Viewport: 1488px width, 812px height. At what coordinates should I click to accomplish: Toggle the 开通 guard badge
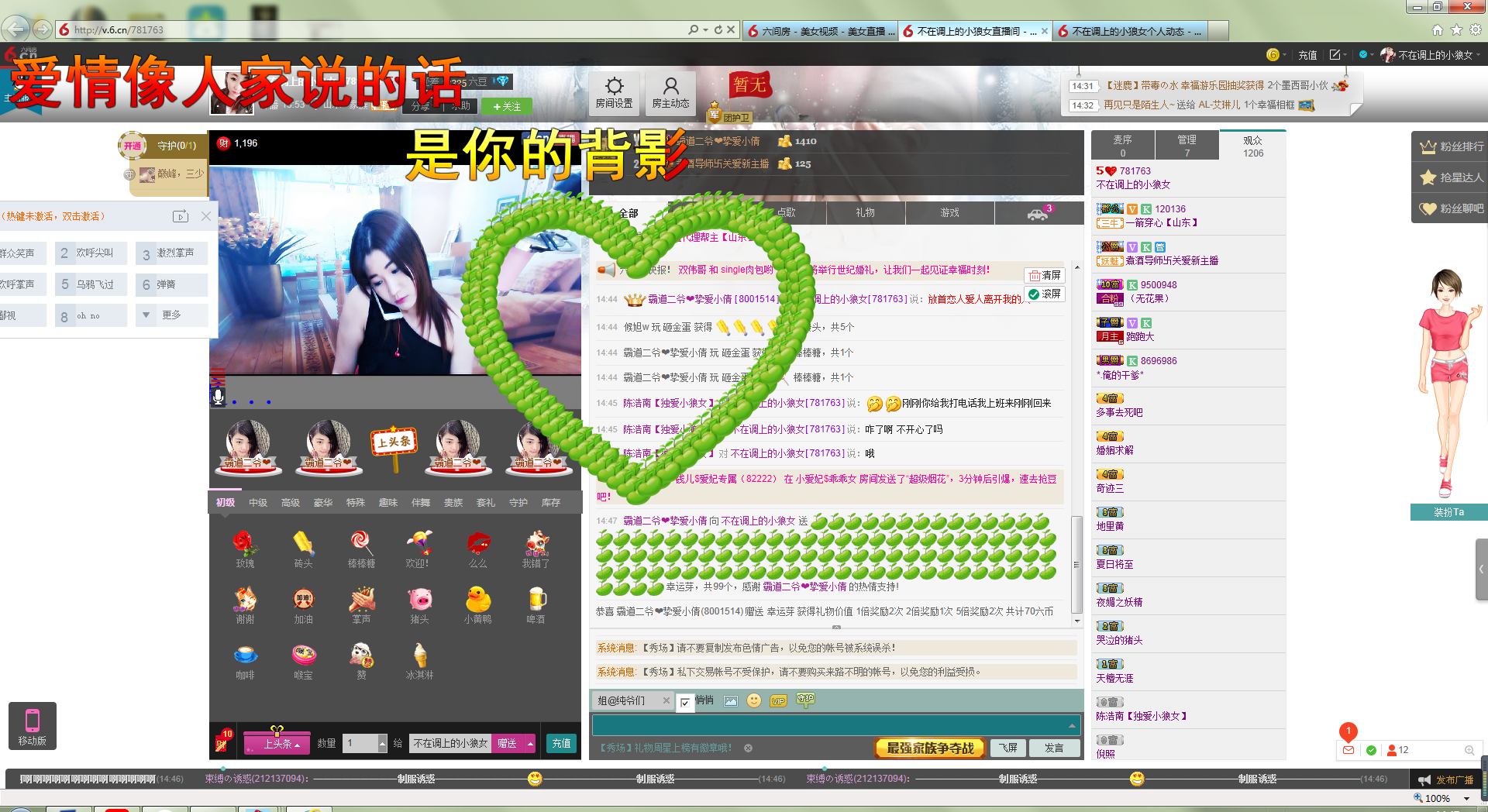click(x=133, y=146)
